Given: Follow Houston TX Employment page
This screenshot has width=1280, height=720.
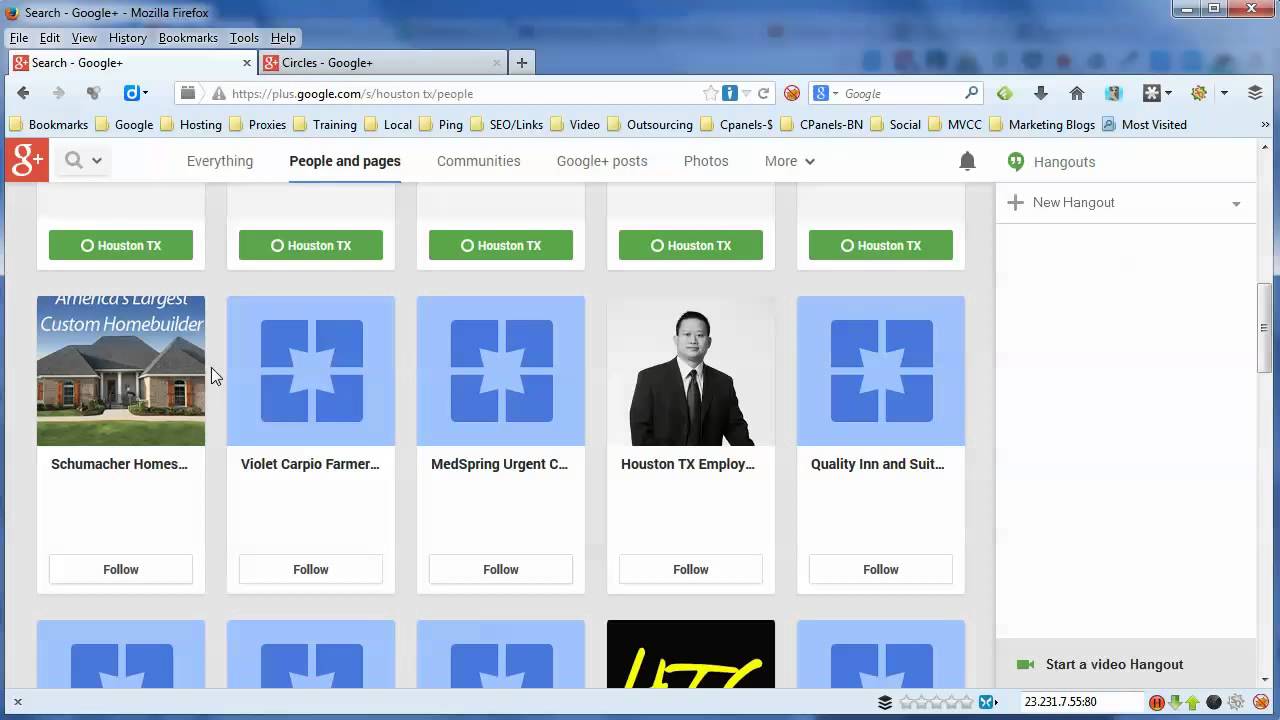Looking at the screenshot, I should pyautogui.click(x=691, y=569).
